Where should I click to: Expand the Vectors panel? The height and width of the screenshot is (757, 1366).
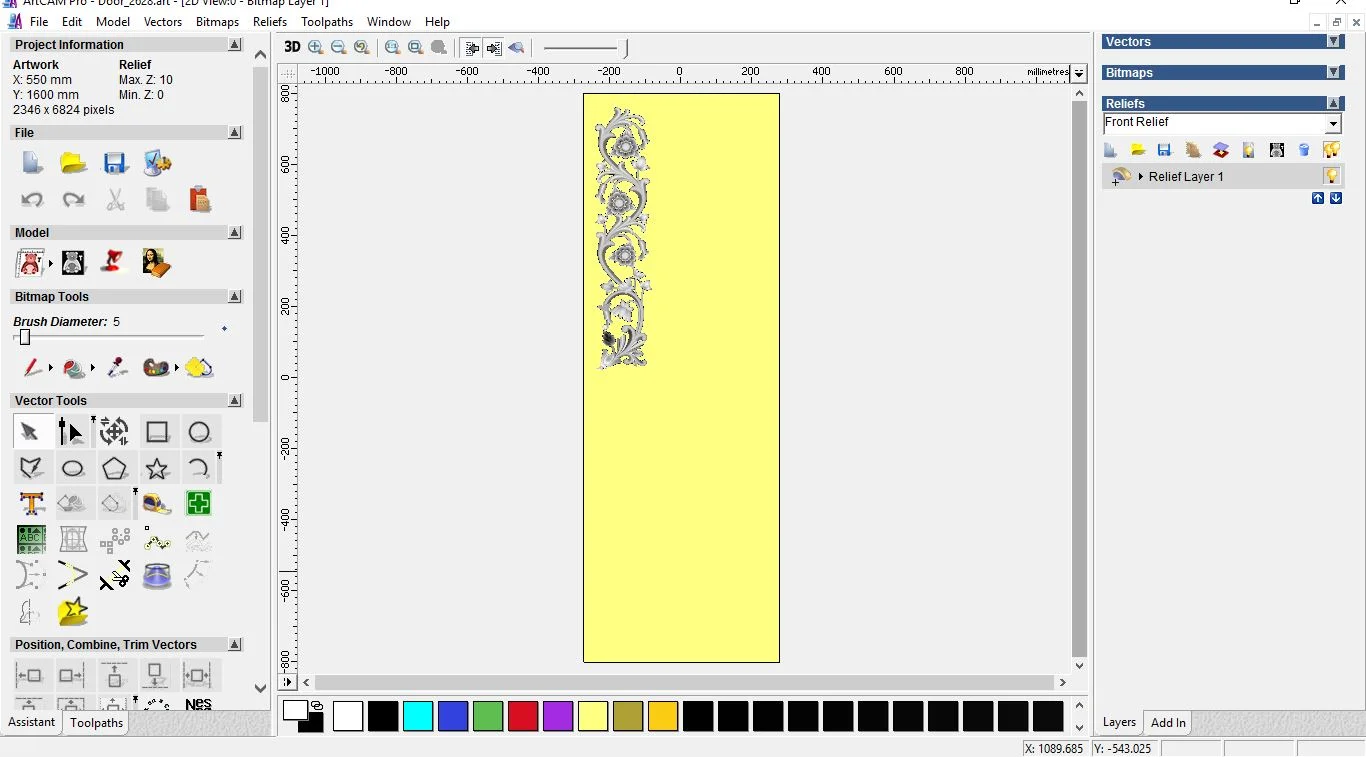(x=1333, y=42)
